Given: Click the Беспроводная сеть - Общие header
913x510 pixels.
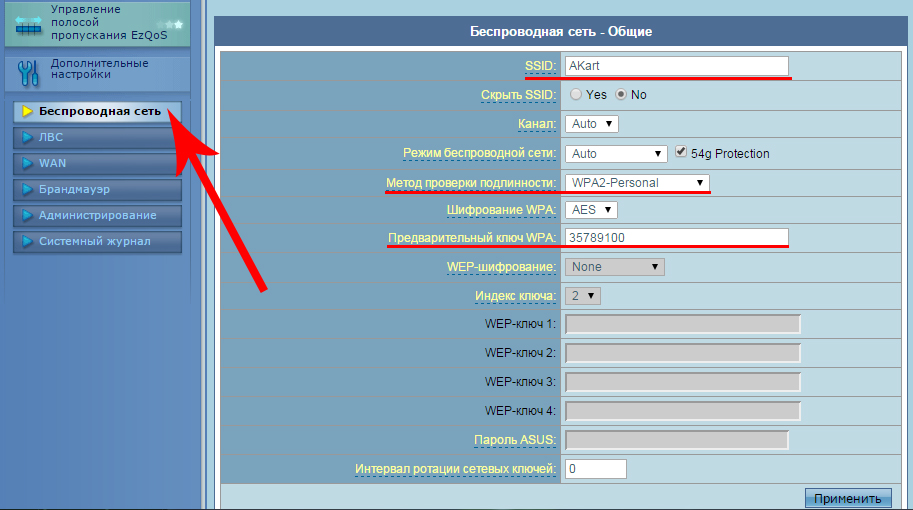Looking at the screenshot, I should tap(561, 31).
